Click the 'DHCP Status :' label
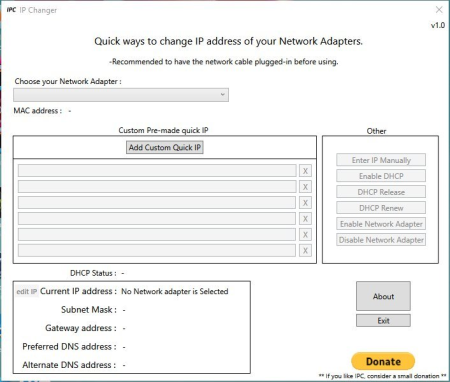The image size is (450, 382). tap(93, 273)
